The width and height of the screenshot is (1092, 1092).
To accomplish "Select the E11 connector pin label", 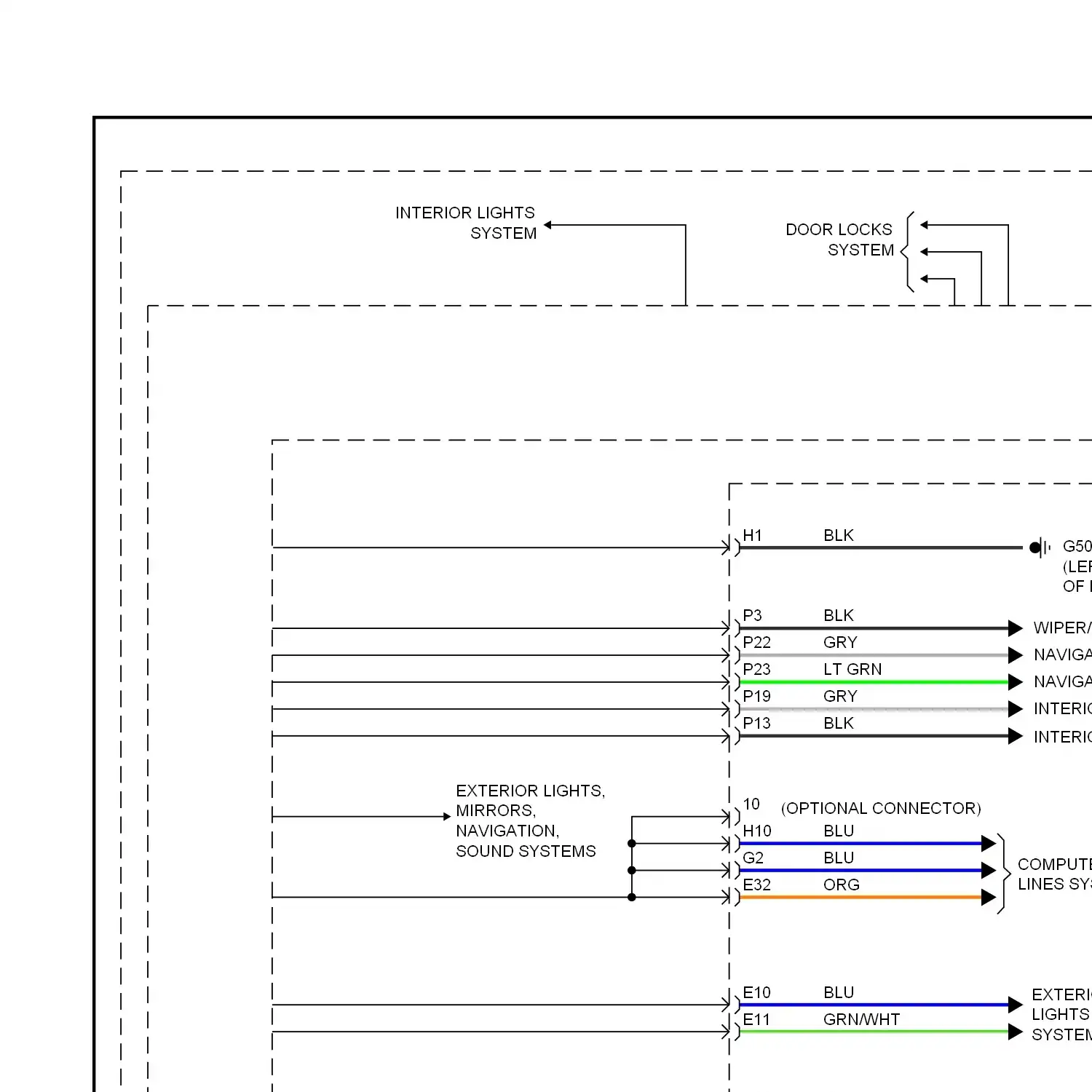I will click(756, 1020).
